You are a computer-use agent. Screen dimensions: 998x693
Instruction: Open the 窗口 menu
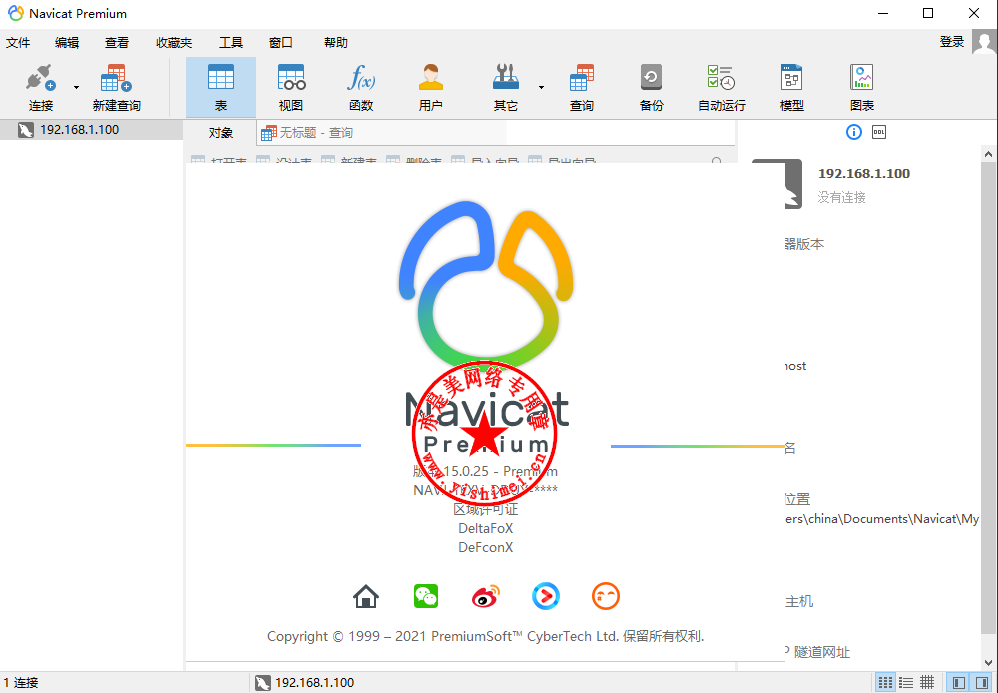click(281, 43)
